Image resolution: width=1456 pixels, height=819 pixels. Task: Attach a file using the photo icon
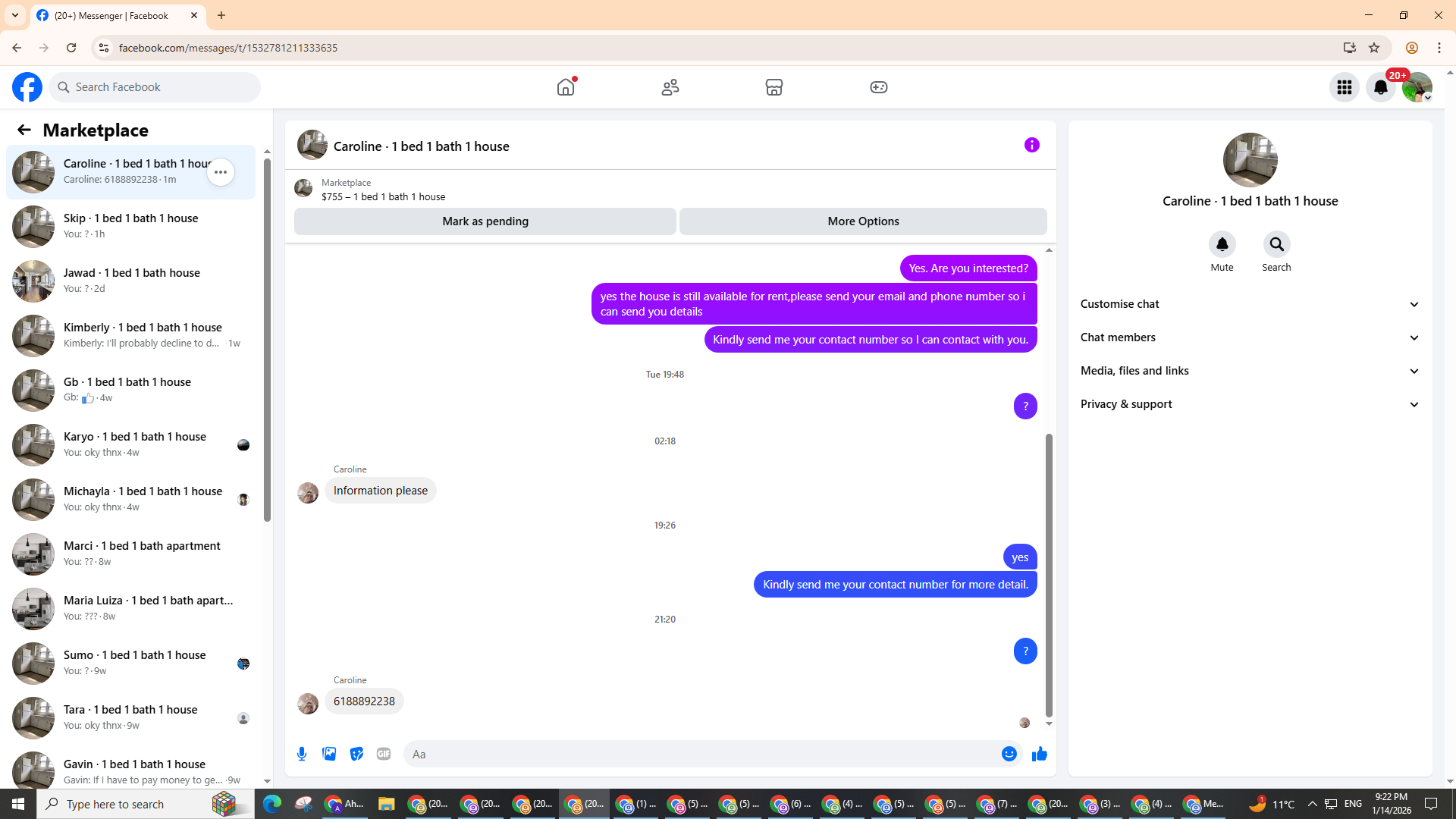pos(329,754)
